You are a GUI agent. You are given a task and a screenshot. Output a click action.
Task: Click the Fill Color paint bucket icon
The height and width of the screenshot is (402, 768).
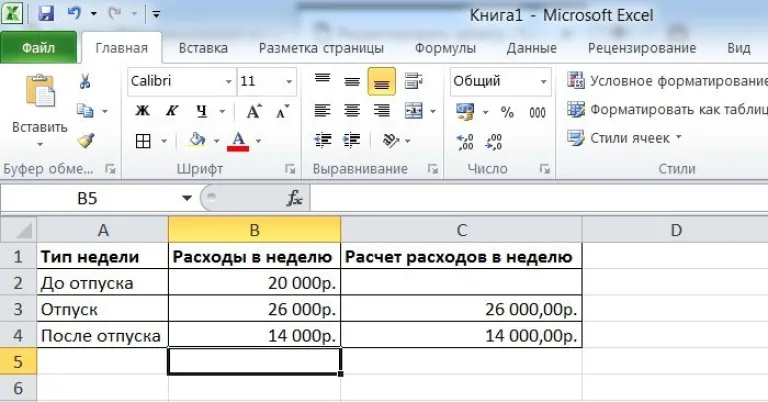197,141
